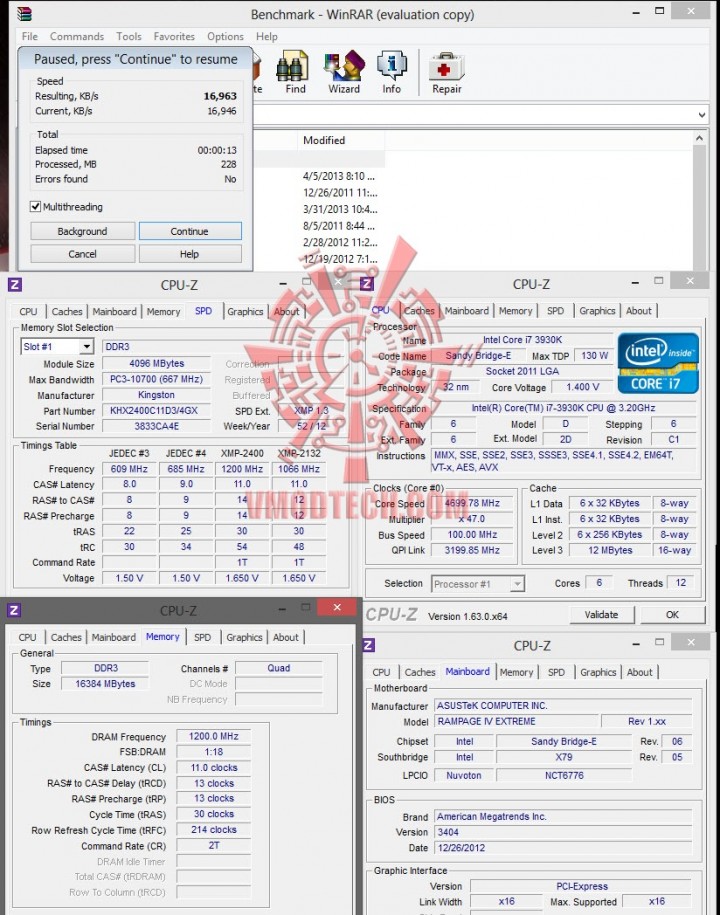The image size is (720, 915).
Task: Click the Manufacturer field Kingston
Action: tap(156, 395)
